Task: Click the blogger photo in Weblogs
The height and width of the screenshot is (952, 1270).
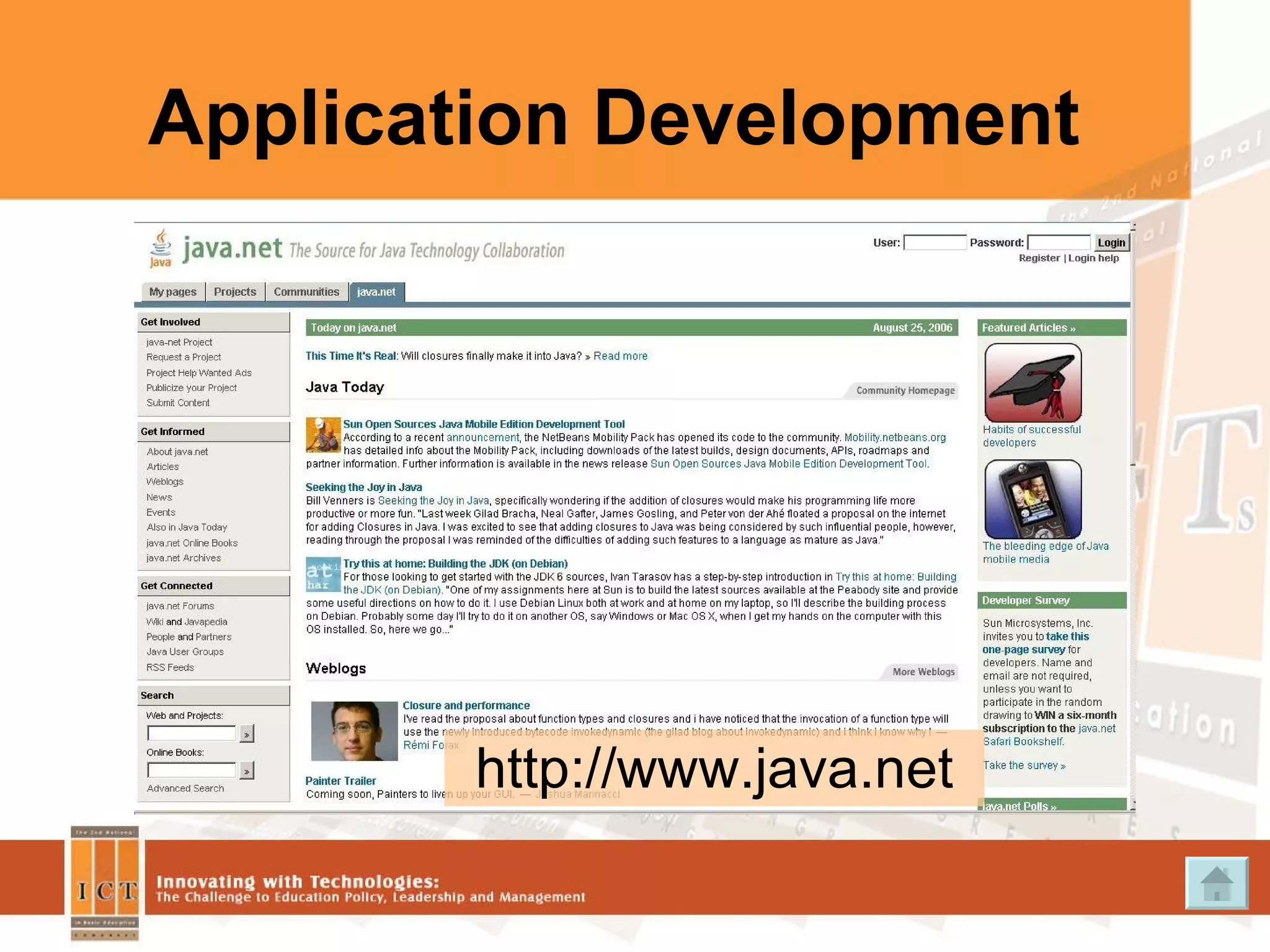Action: pos(353,731)
